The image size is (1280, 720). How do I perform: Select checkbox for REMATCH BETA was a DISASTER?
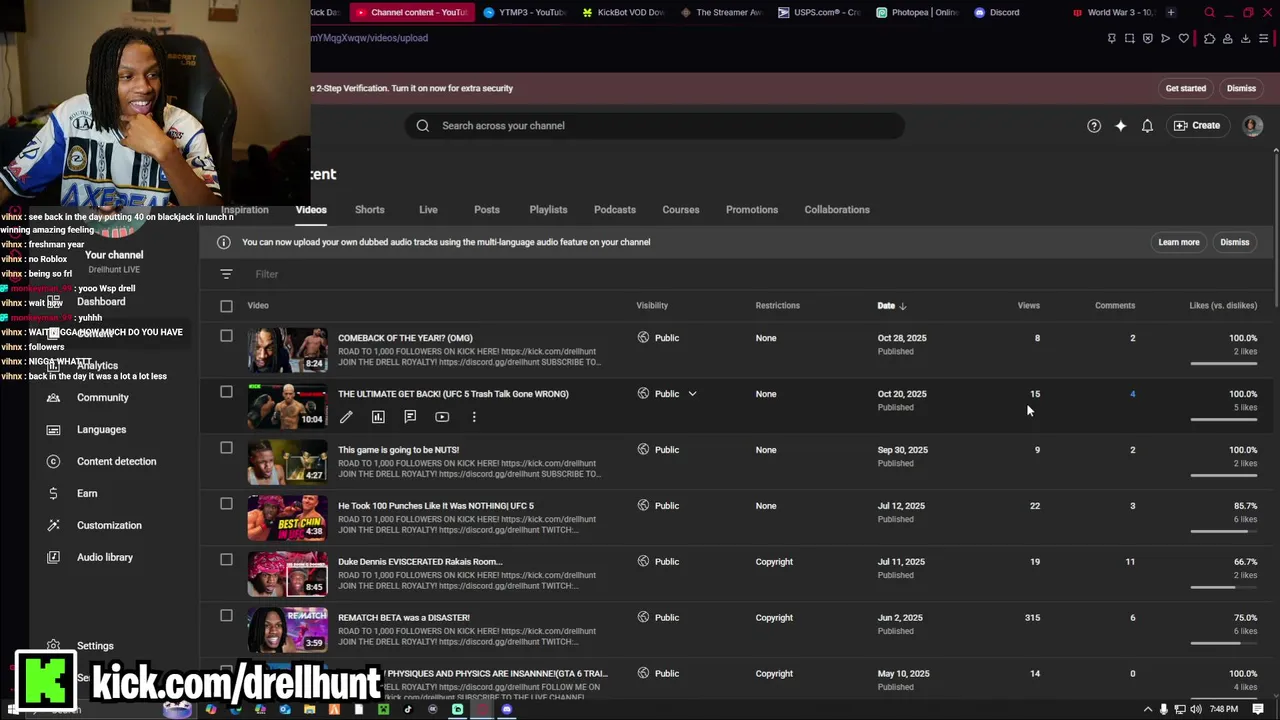pos(226,616)
